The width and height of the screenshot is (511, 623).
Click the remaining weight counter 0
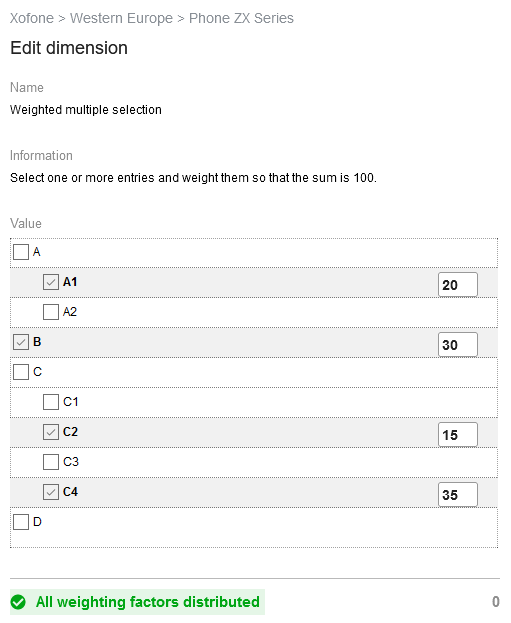click(496, 602)
